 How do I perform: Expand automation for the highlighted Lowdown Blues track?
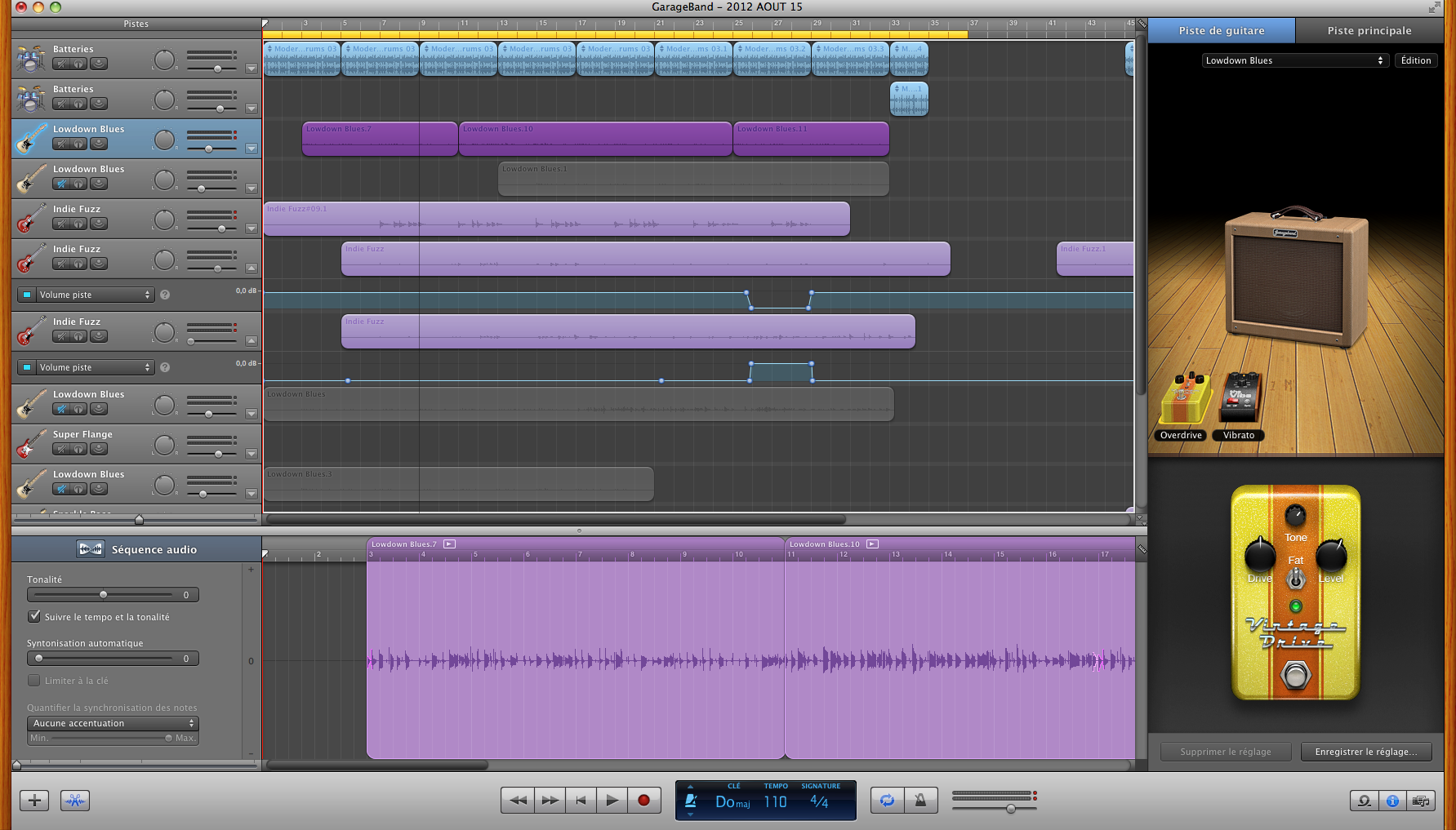[x=252, y=149]
